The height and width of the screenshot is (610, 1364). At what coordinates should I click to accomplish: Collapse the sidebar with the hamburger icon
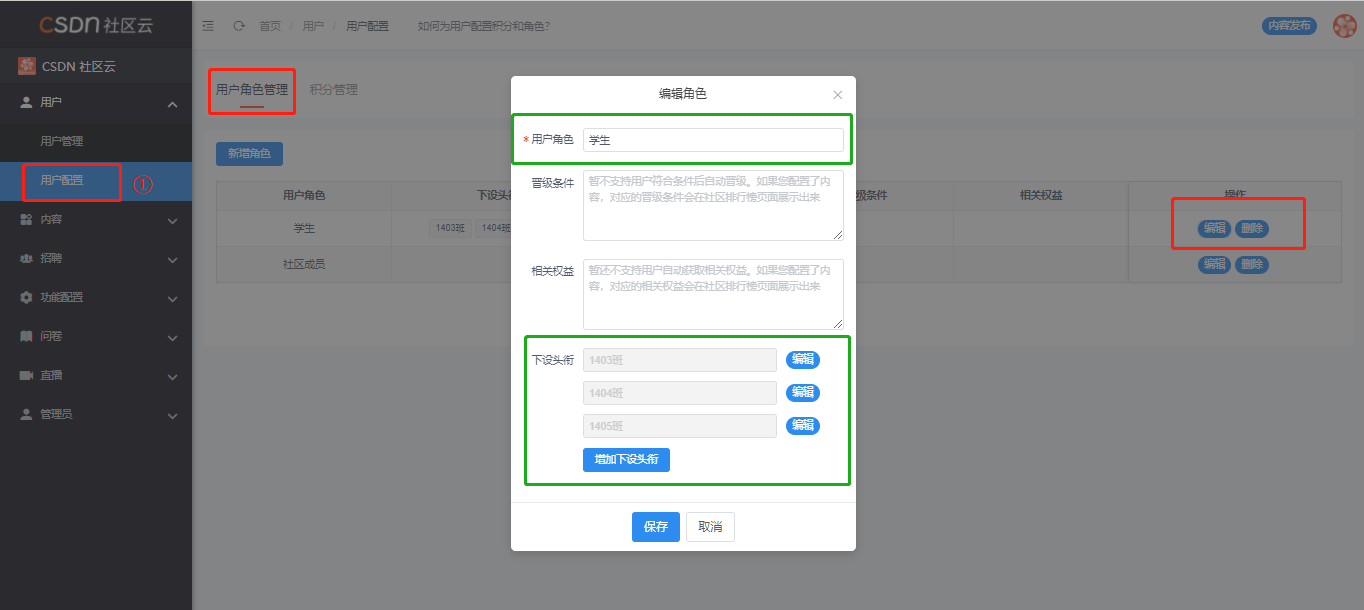pyautogui.click(x=208, y=26)
